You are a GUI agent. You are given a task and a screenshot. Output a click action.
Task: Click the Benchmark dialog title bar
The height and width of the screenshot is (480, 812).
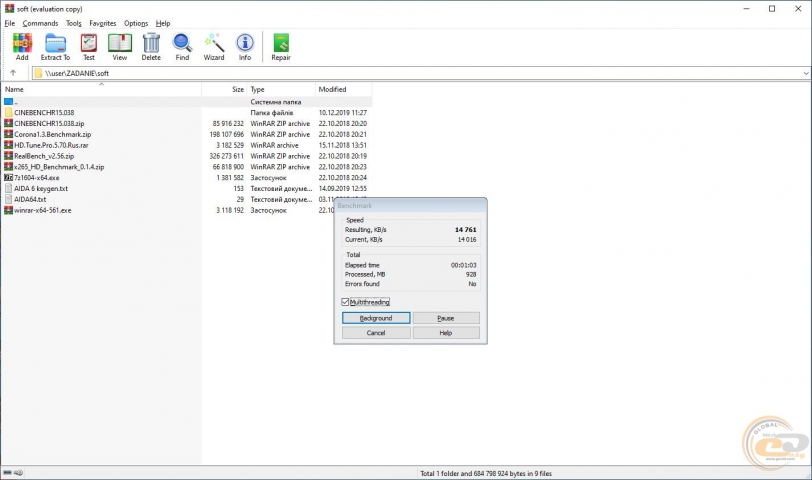pyautogui.click(x=410, y=206)
